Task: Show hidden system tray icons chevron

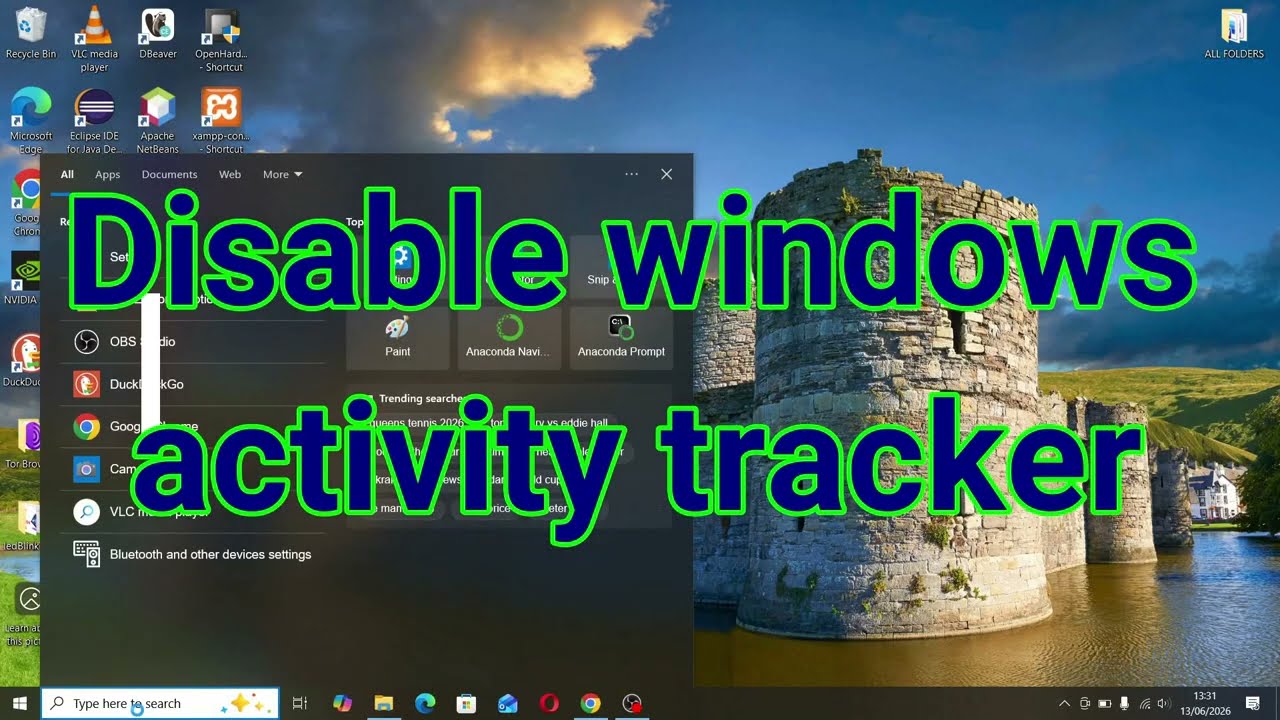Action: coord(1064,703)
